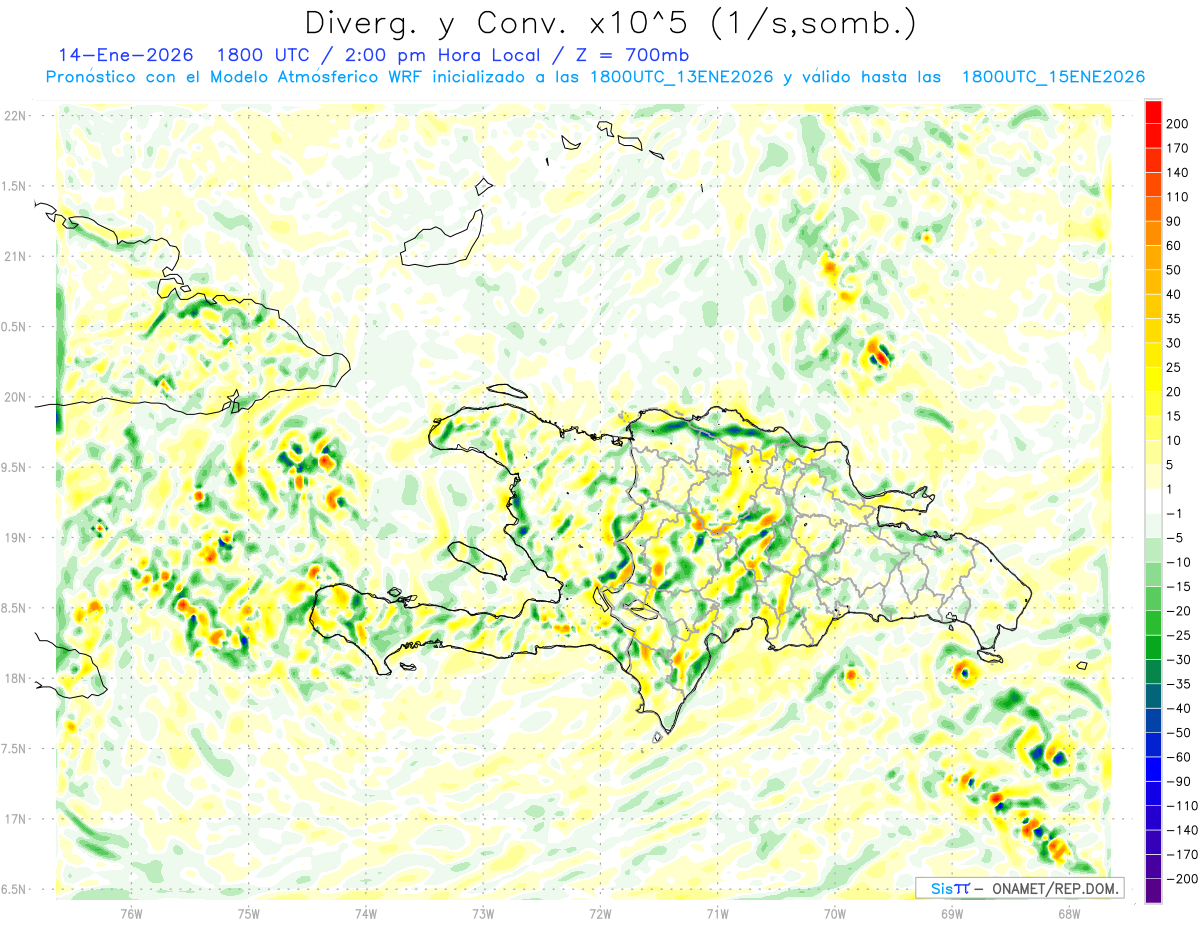Click the '1800 UTC / 2:00 pm Hora Local' text
The image size is (1200, 927).
click(380, 54)
